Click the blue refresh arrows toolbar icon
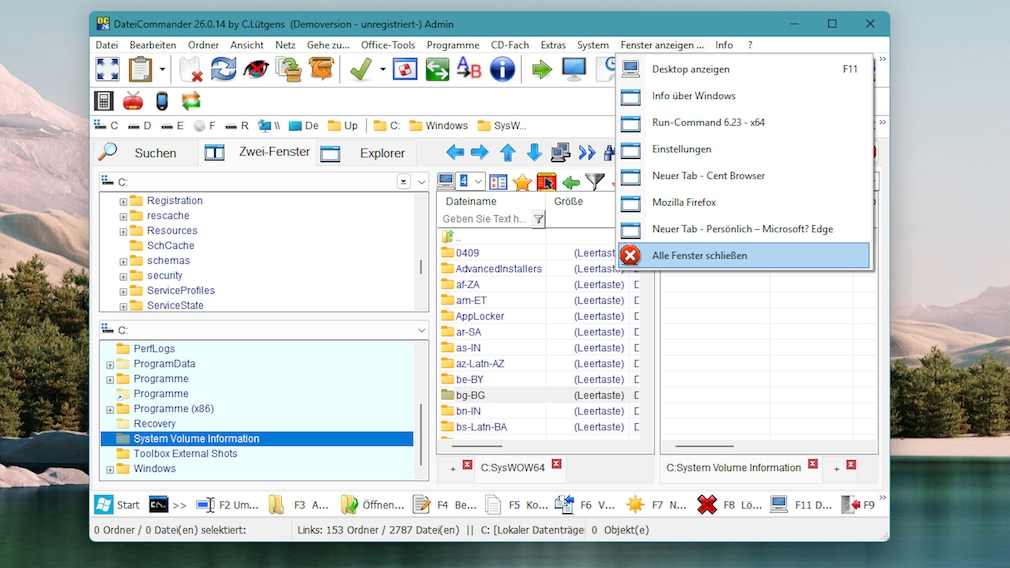The image size is (1010, 568). 223,69
